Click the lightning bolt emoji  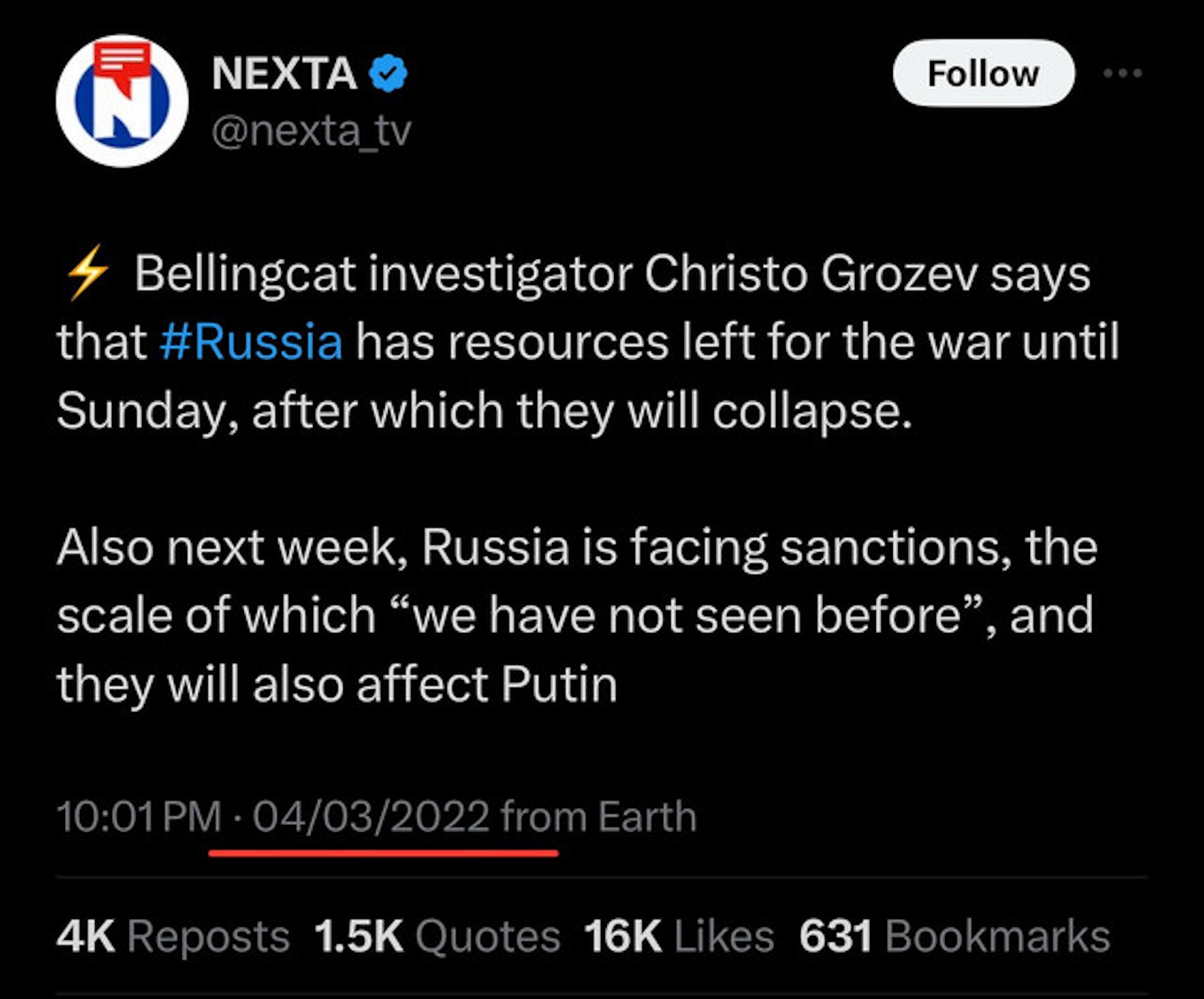coord(87,274)
